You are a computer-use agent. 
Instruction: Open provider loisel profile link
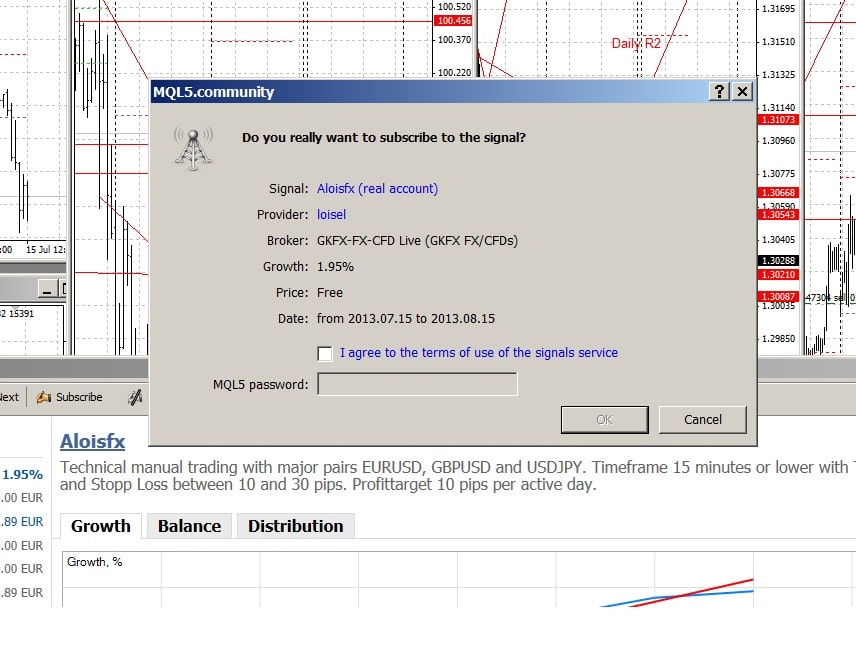coord(331,214)
